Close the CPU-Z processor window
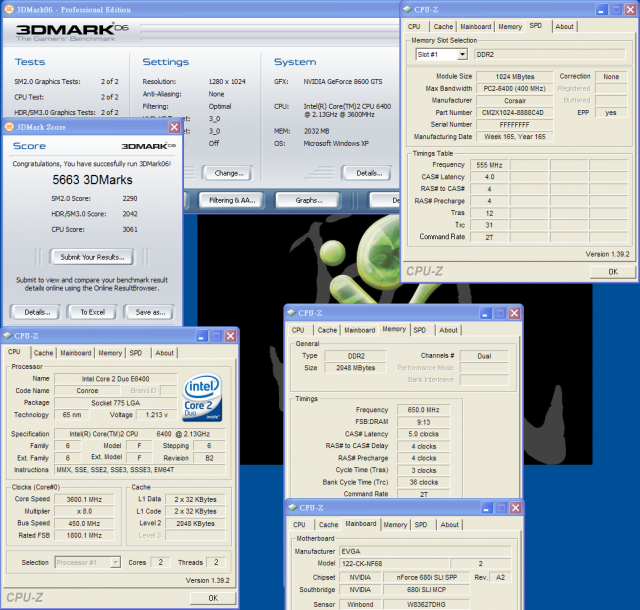Screen dimensions: 640x610 230,336
